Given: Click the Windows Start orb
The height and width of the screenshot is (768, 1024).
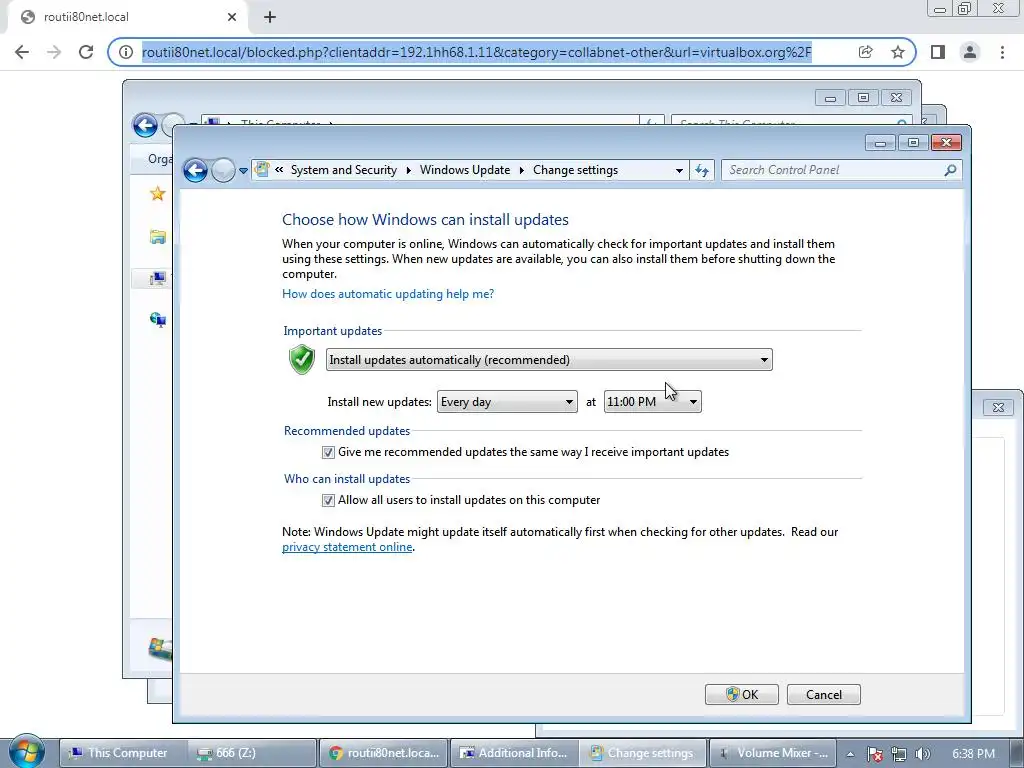Looking at the screenshot, I should pos(27,752).
